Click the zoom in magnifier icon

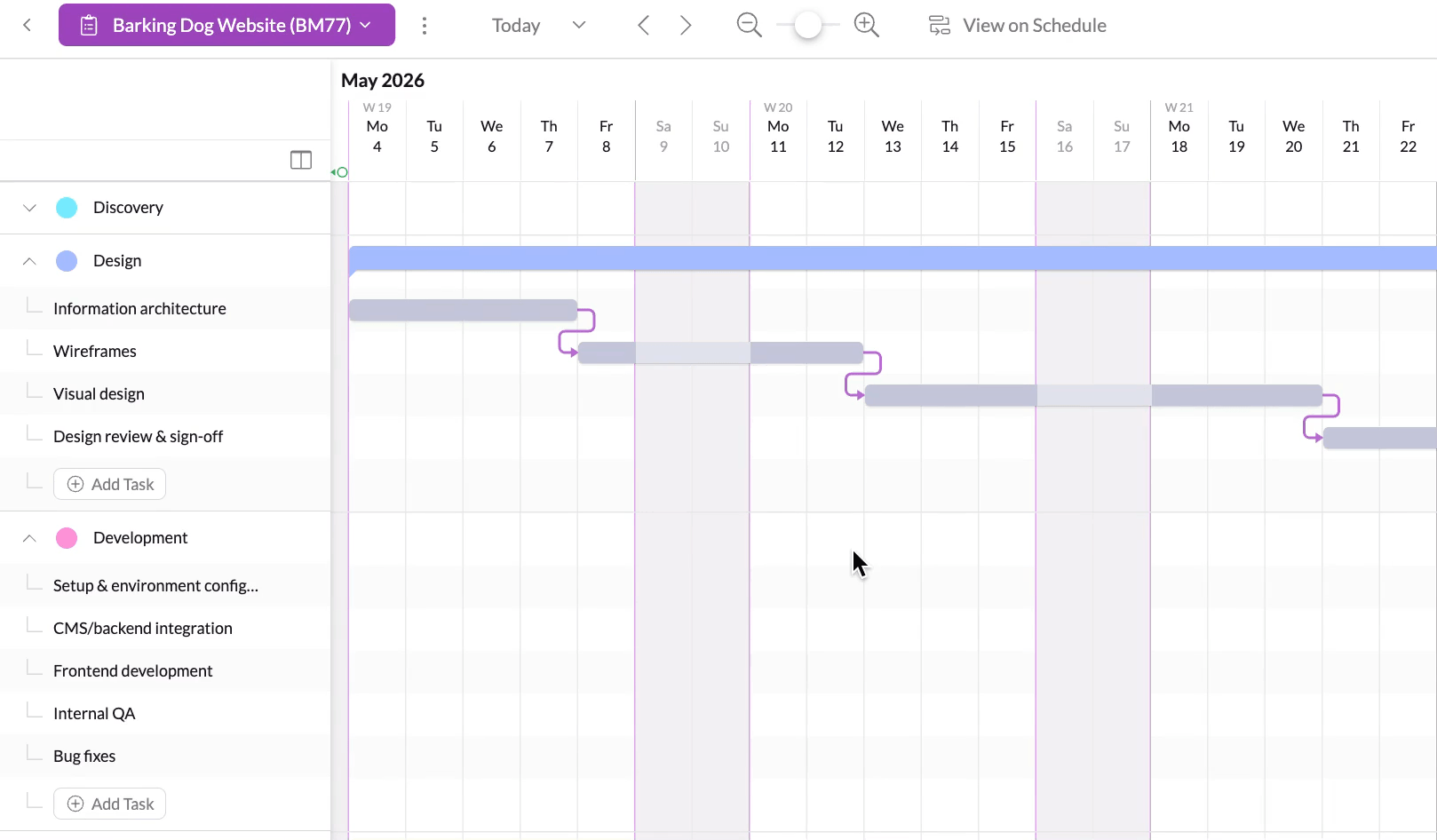click(x=866, y=25)
